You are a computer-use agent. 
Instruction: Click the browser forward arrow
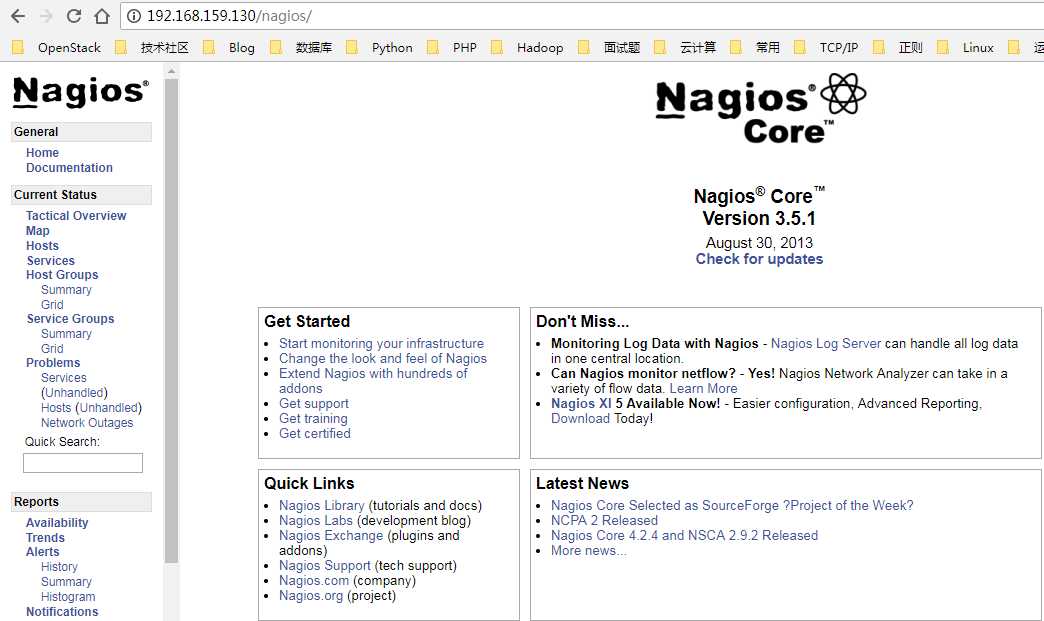[46, 15]
